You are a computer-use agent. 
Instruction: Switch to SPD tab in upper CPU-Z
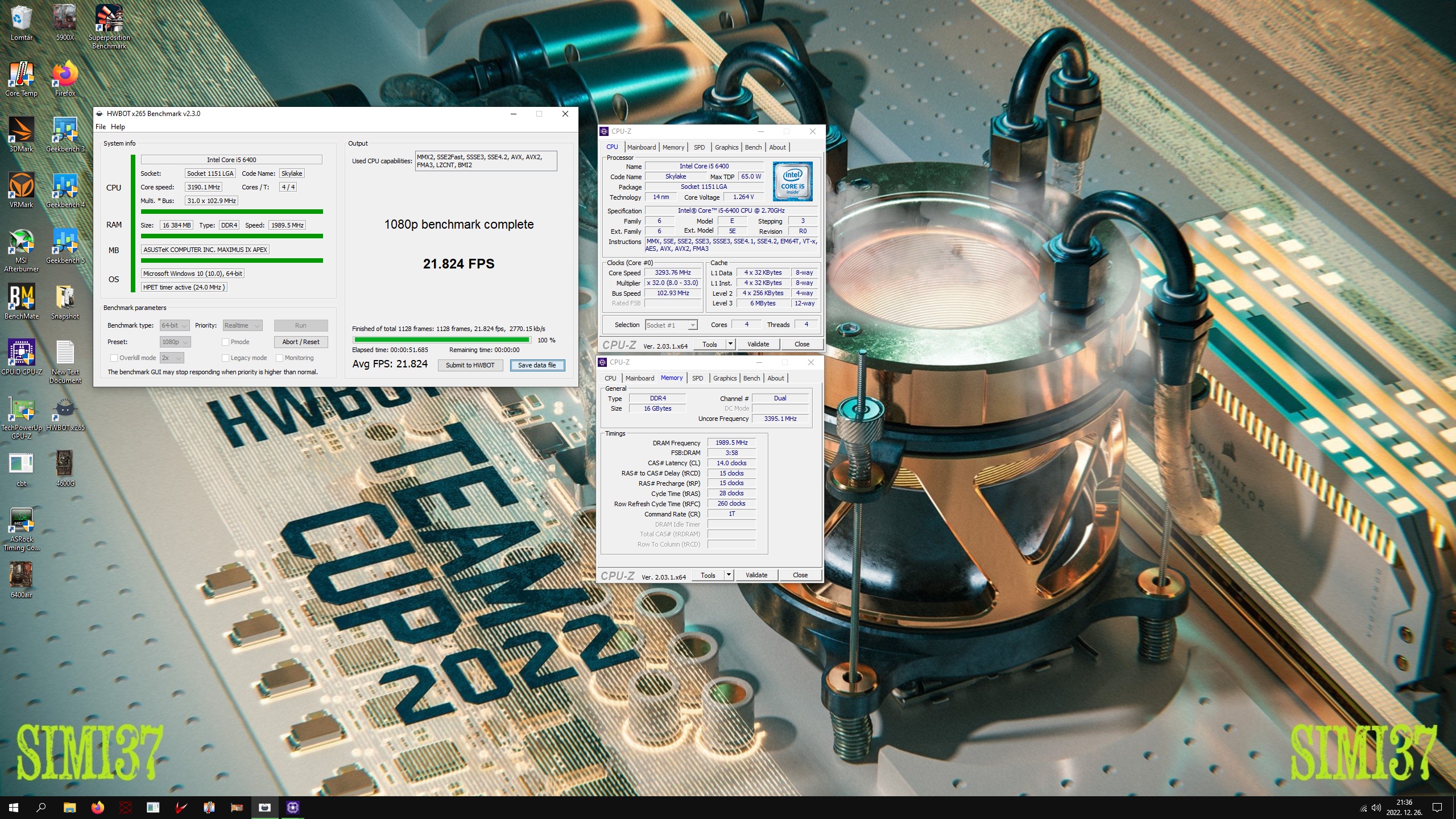tap(699, 147)
